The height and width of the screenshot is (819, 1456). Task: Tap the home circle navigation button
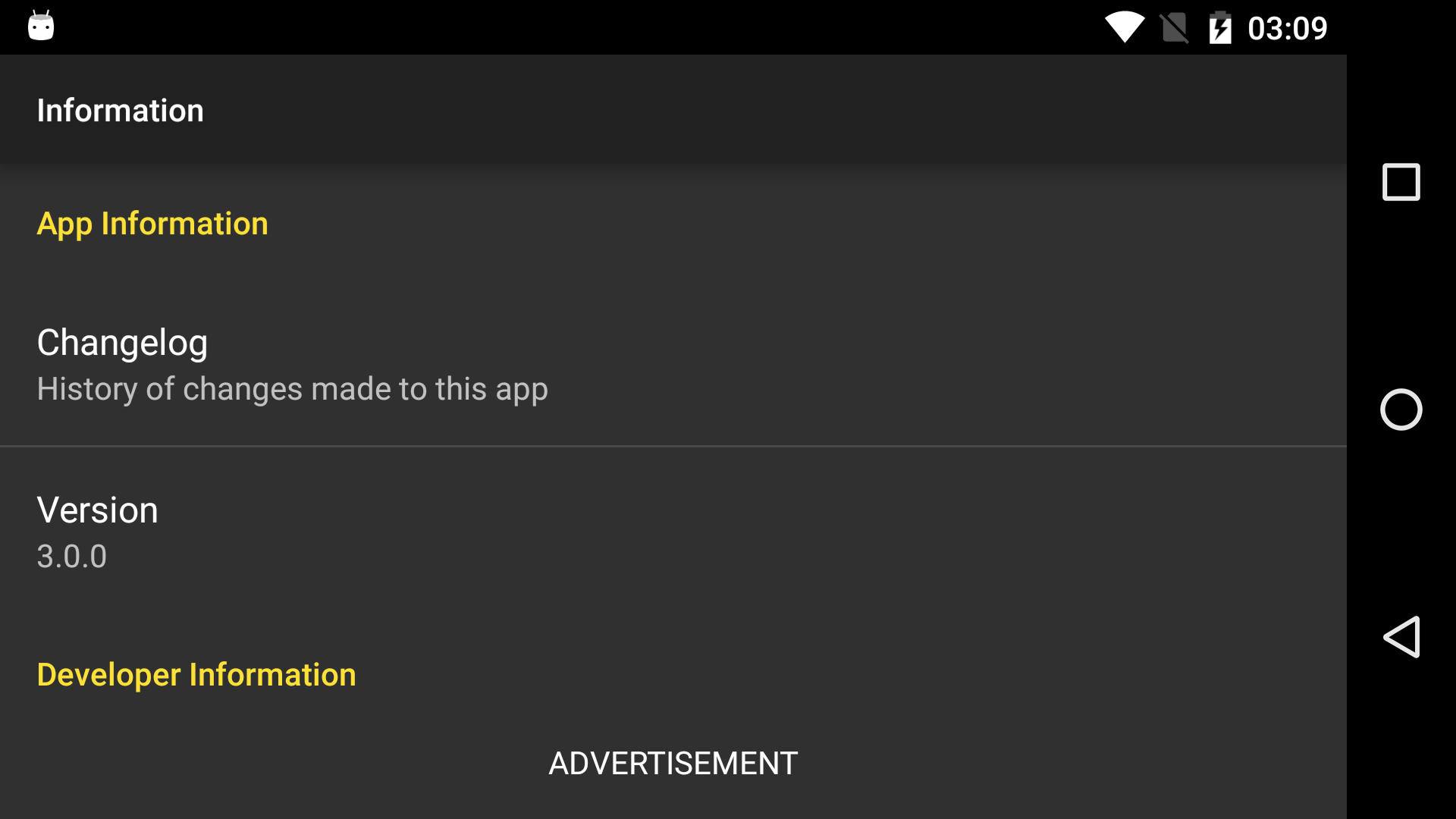[1401, 409]
